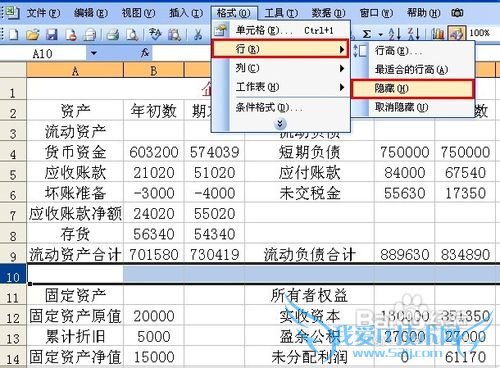Click cell containing 短期负债
This screenshot has width=500, height=368.
click(x=309, y=152)
